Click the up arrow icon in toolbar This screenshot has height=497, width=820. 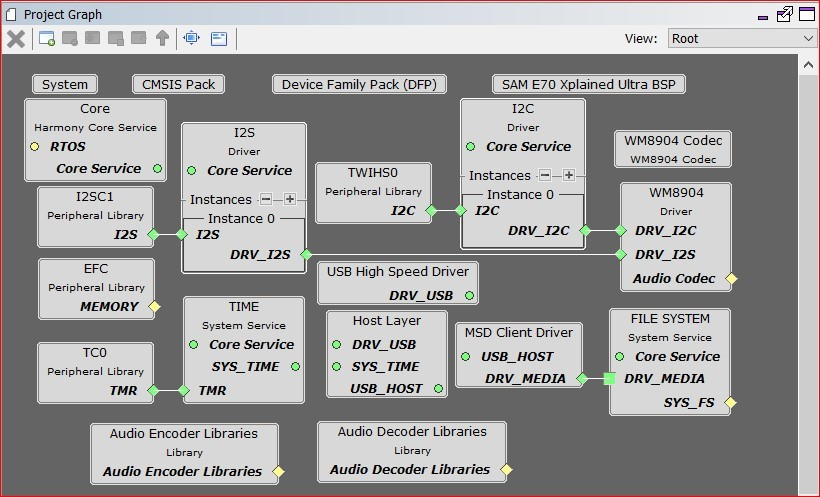tap(161, 39)
